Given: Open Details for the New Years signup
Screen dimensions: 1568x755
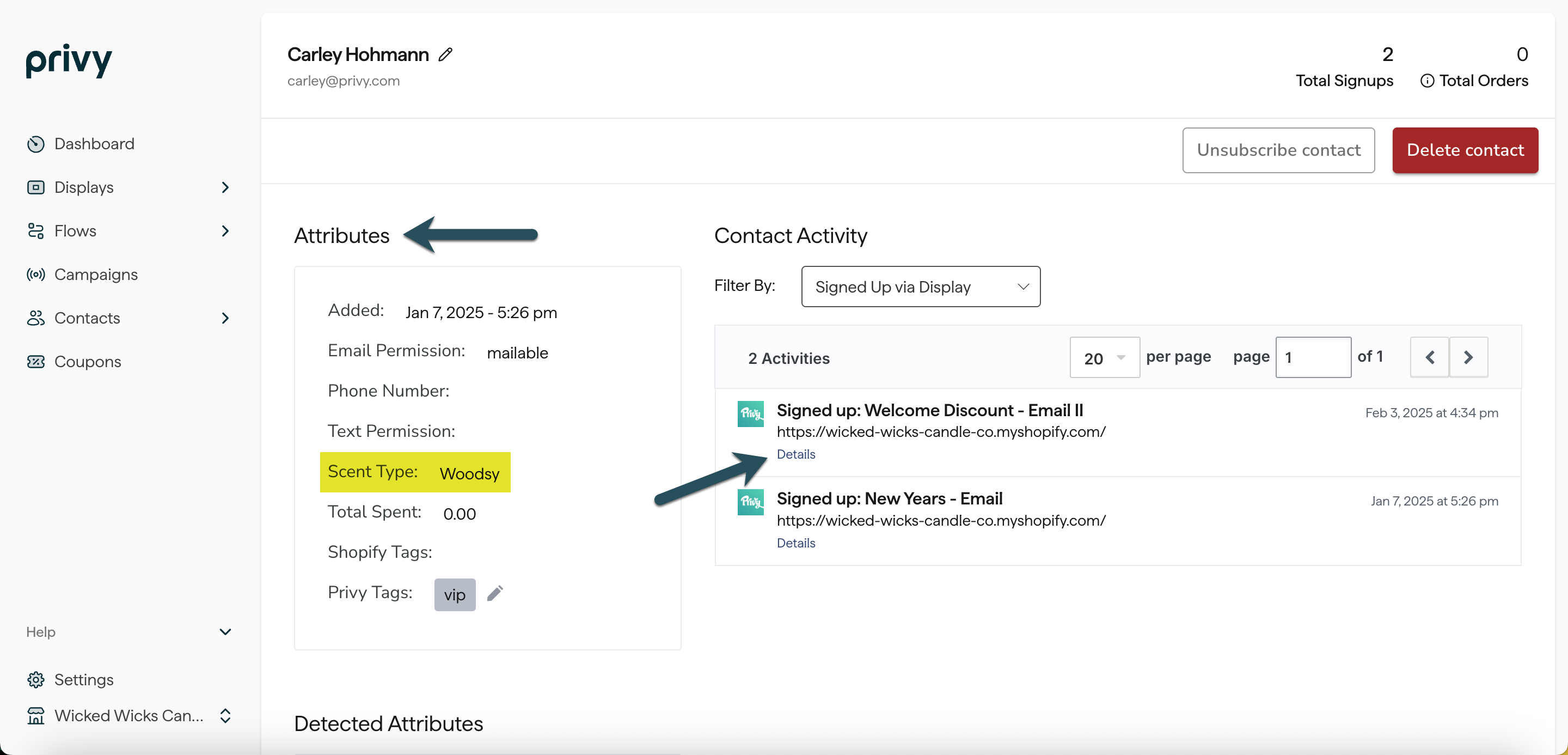Looking at the screenshot, I should [795, 543].
